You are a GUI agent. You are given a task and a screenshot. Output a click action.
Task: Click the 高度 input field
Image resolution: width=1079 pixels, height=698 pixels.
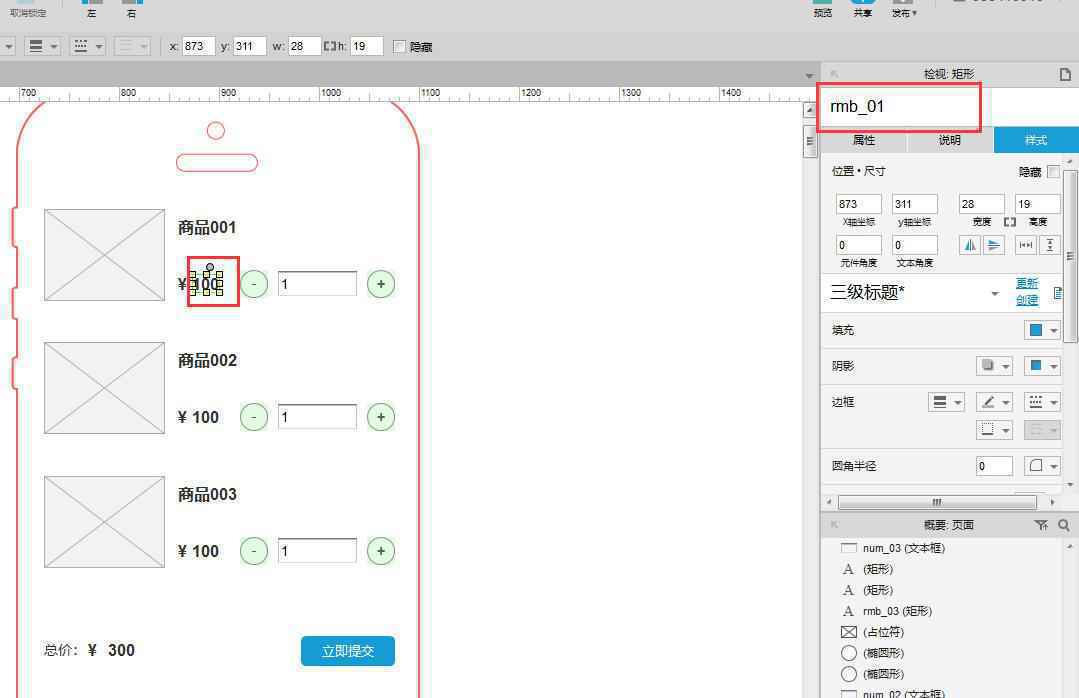pos(1037,204)
